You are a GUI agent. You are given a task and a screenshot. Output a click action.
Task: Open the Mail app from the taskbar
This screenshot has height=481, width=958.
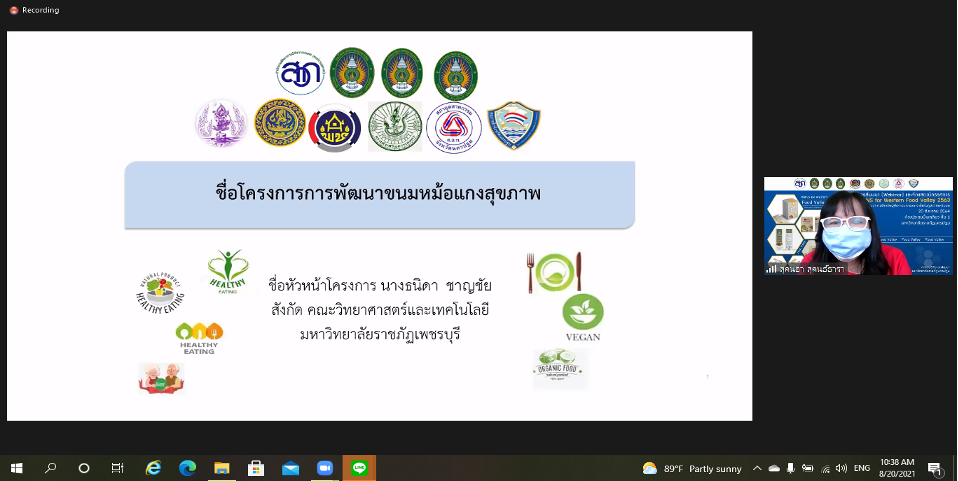click(x=290, y=468)
